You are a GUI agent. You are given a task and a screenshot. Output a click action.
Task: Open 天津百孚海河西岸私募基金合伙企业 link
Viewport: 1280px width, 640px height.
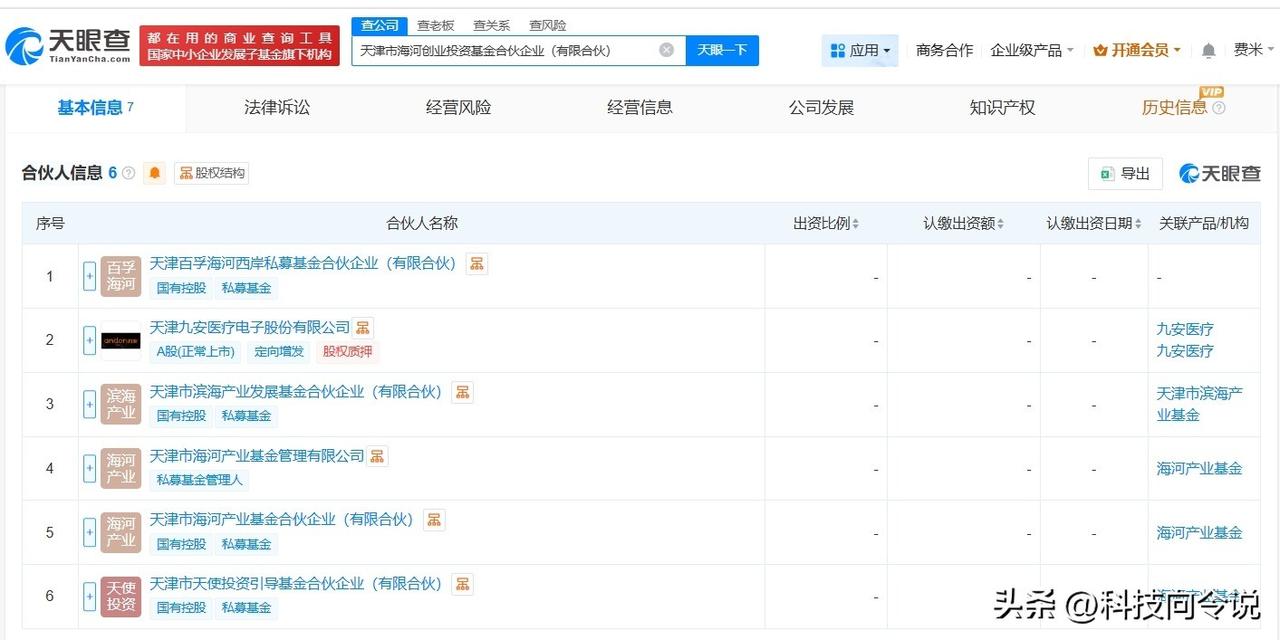303,264
